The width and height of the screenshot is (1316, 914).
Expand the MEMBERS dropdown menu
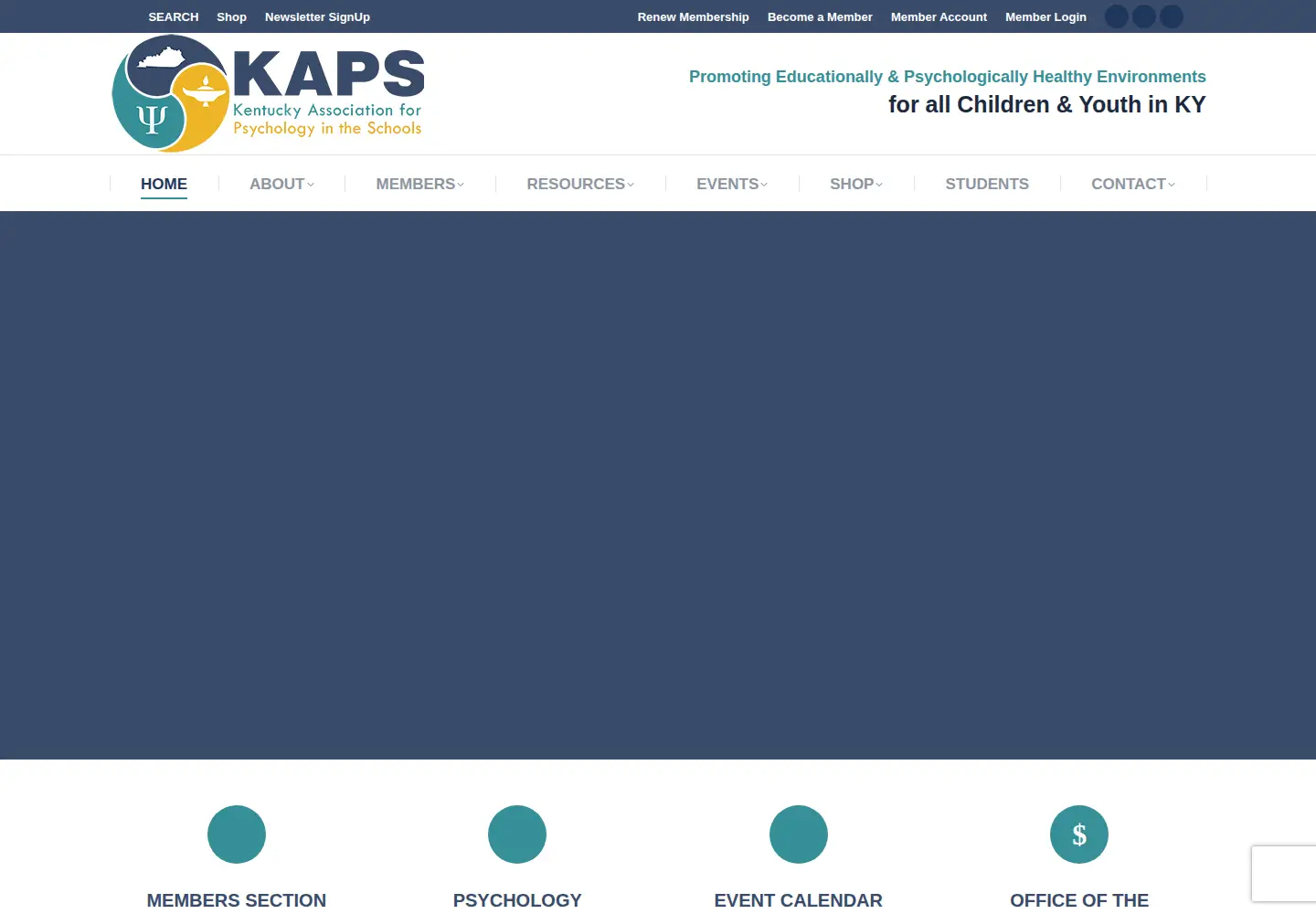click(420, 184)
